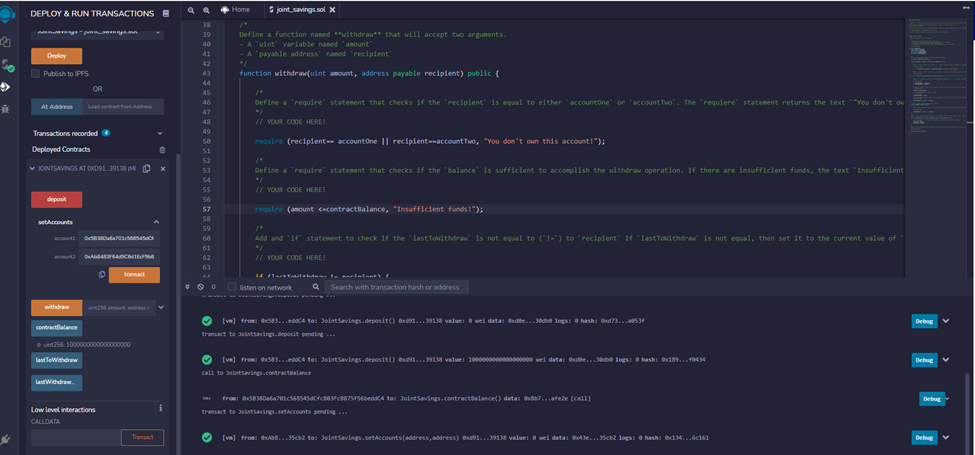Toggle the side panel arrows icon at top right
975x455 pixels.
pos(966,7)
